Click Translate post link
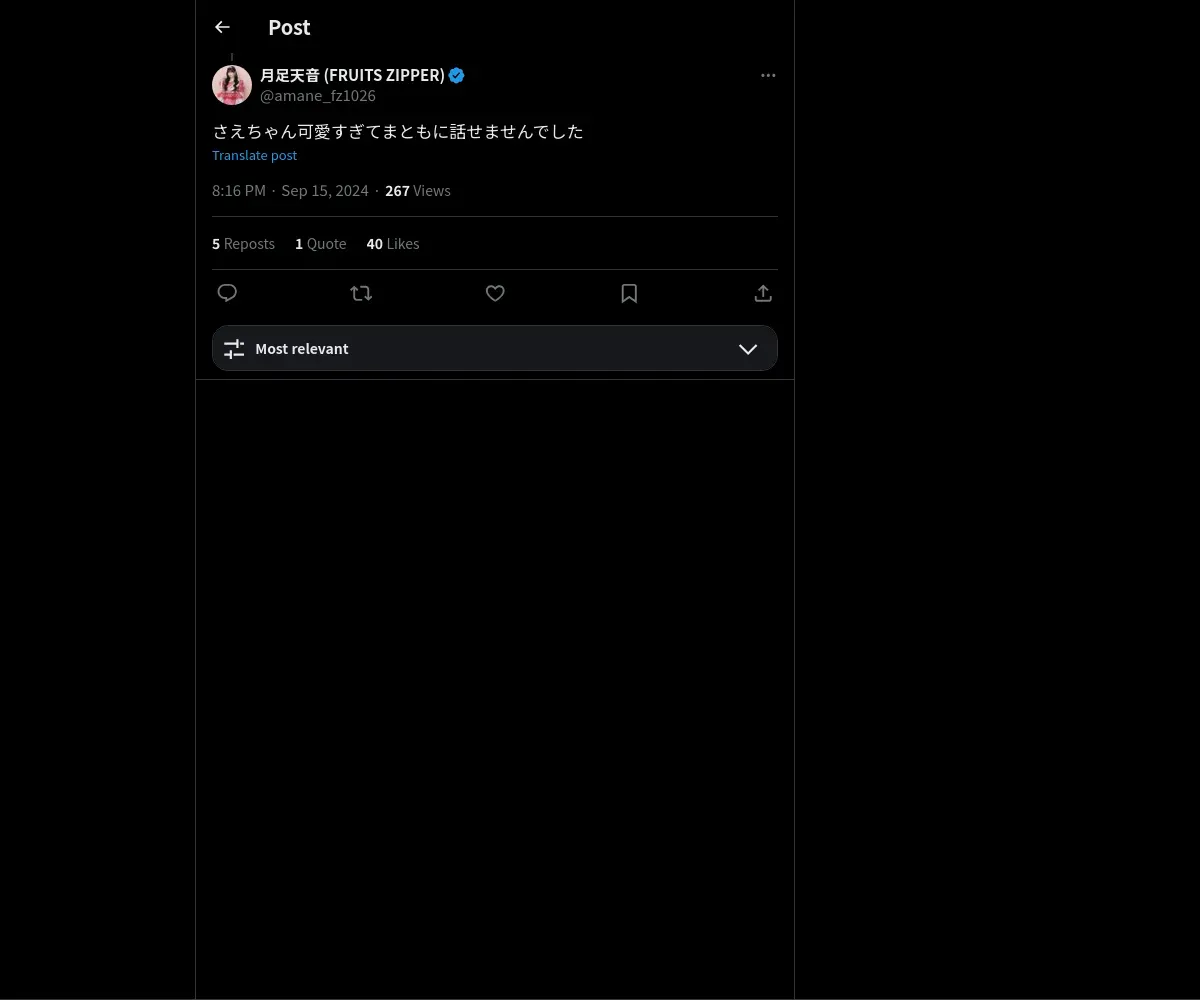This screenshot has width=1200, height=1000. (x=254, y=155)
